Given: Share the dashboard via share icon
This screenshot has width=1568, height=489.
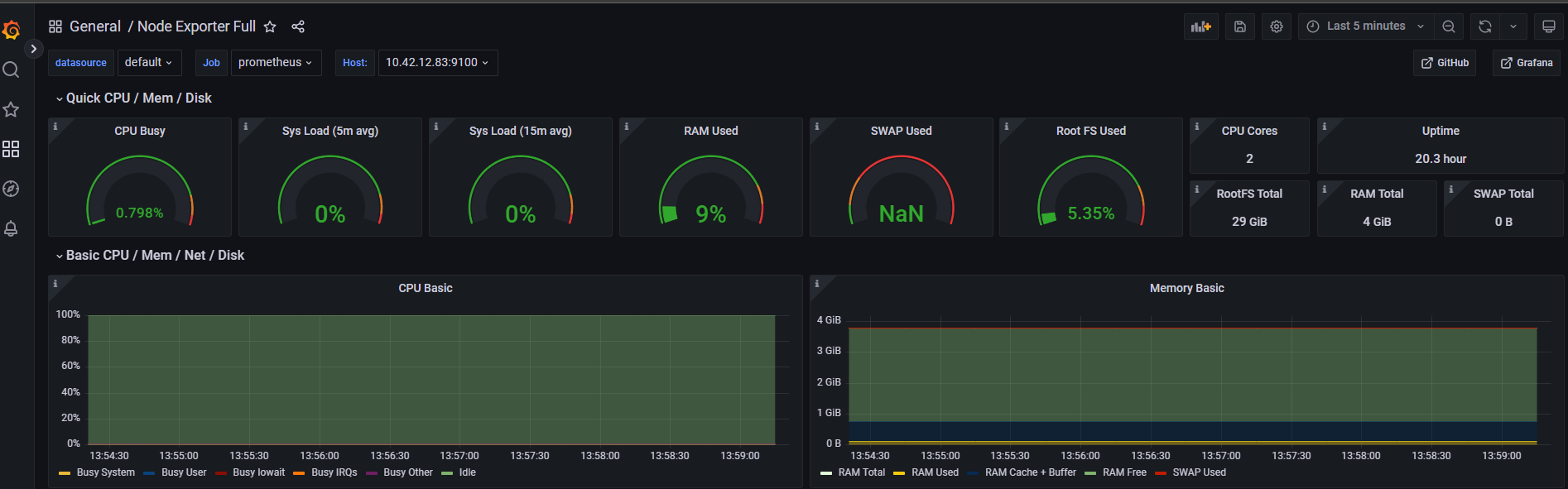Looking at the screenshot, I should (298, 26).
